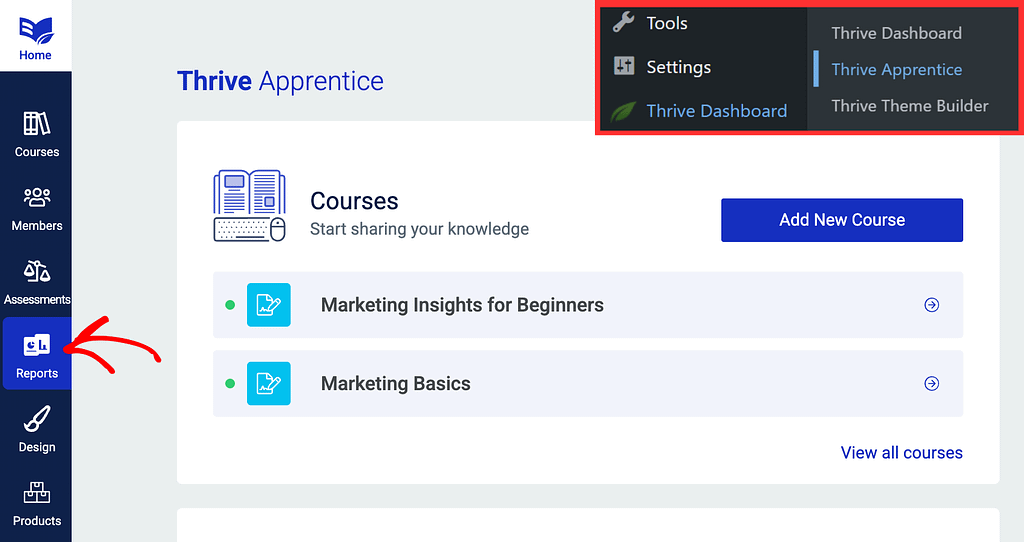The height and width of the screenshot is (542, 1024).
Task: Select Thrive Dashboard submenu item
Action: coord(896,33)
